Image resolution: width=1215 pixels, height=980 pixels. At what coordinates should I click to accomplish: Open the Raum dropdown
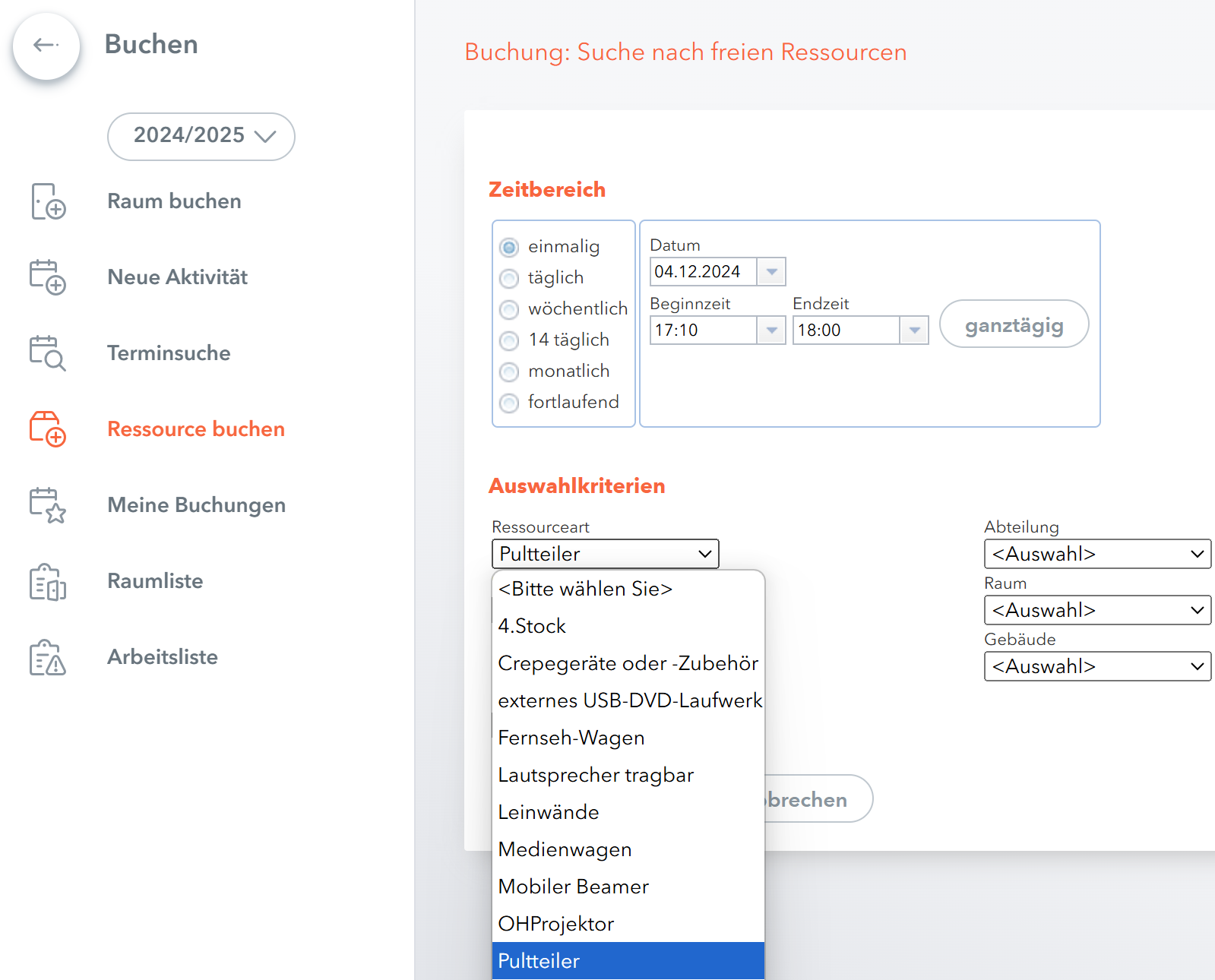tap(1097, 610)
